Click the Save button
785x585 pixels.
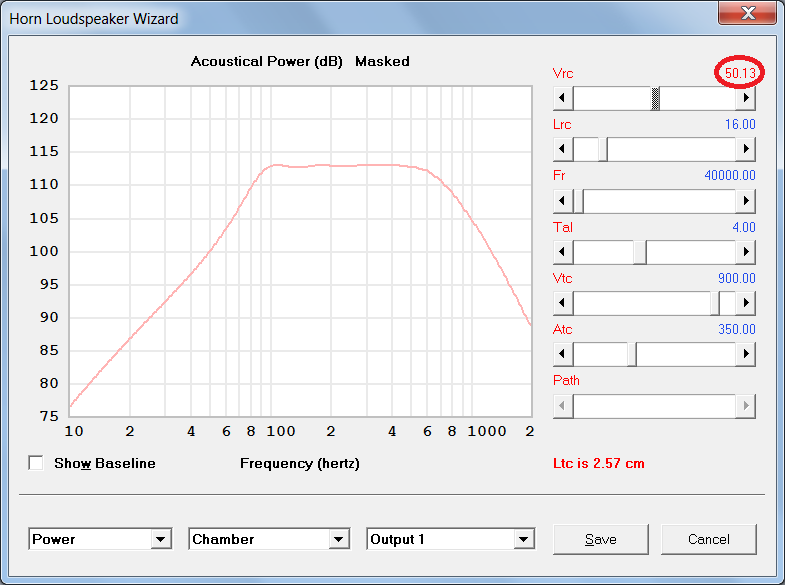[x=601, y=539]
